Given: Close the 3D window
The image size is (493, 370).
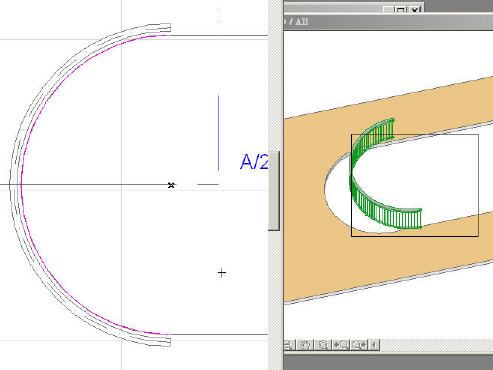Looking at the screenshot, I should click(x=415, y=10).
